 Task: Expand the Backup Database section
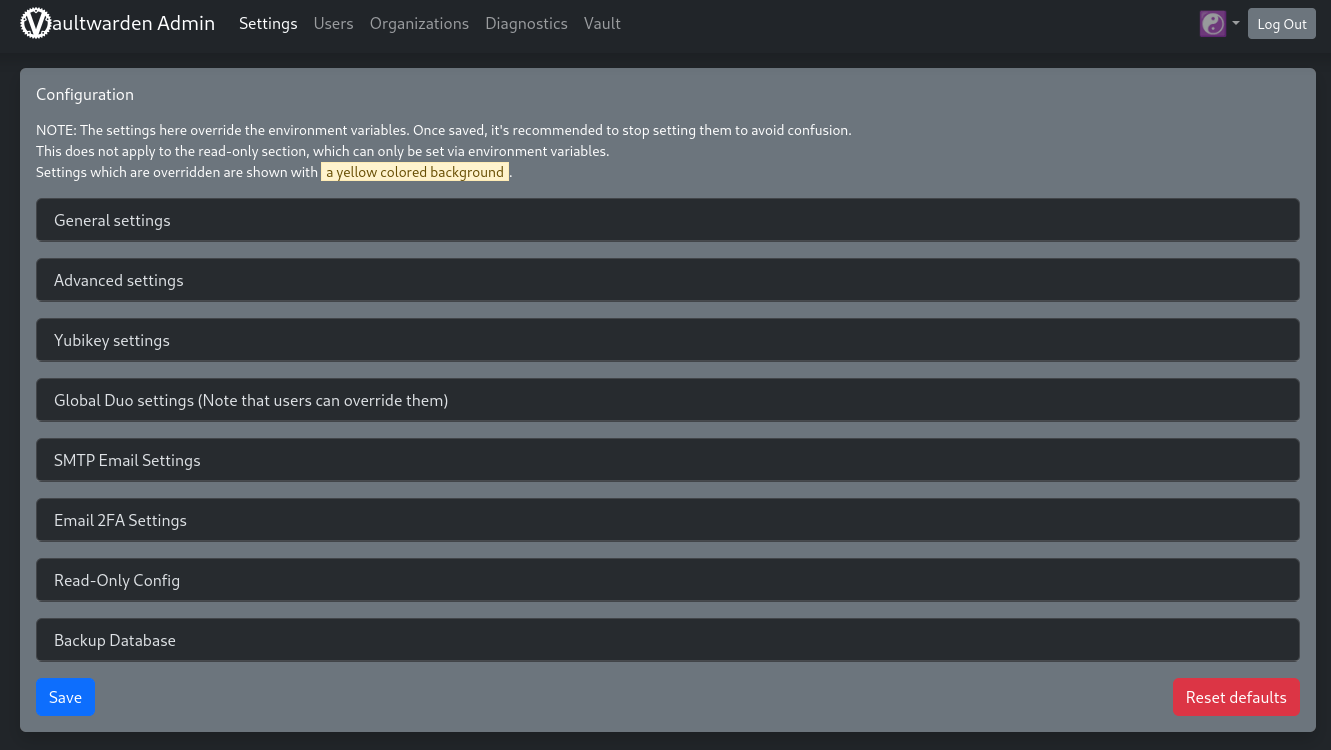pos(115,640)
